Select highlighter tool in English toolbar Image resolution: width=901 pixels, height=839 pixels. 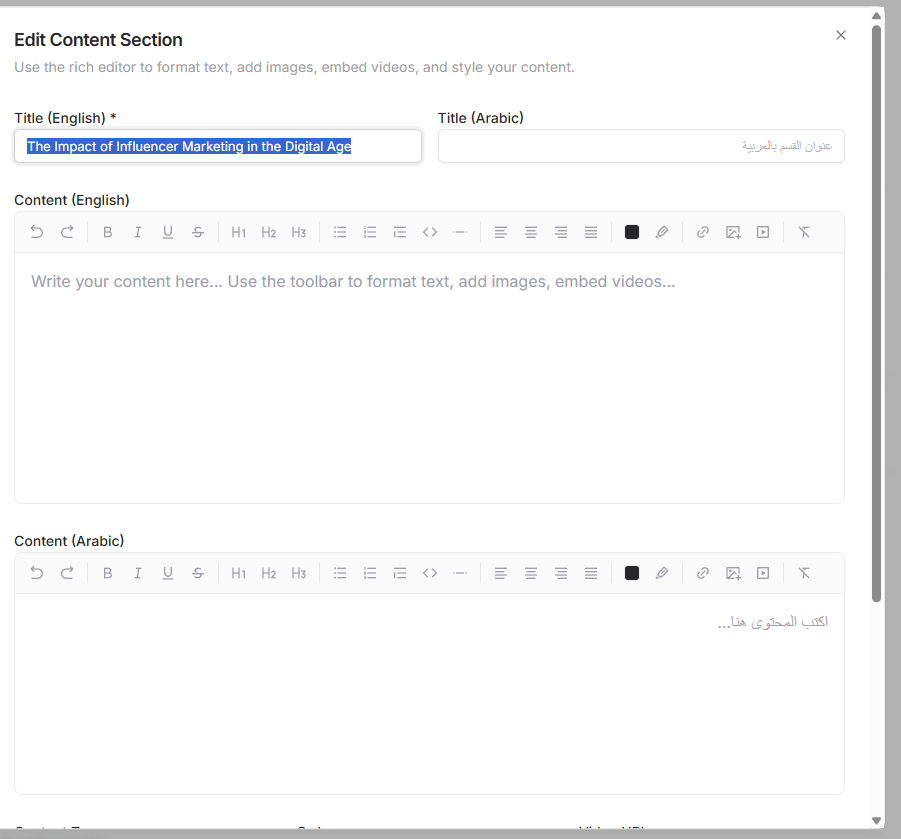click(662, 232)
